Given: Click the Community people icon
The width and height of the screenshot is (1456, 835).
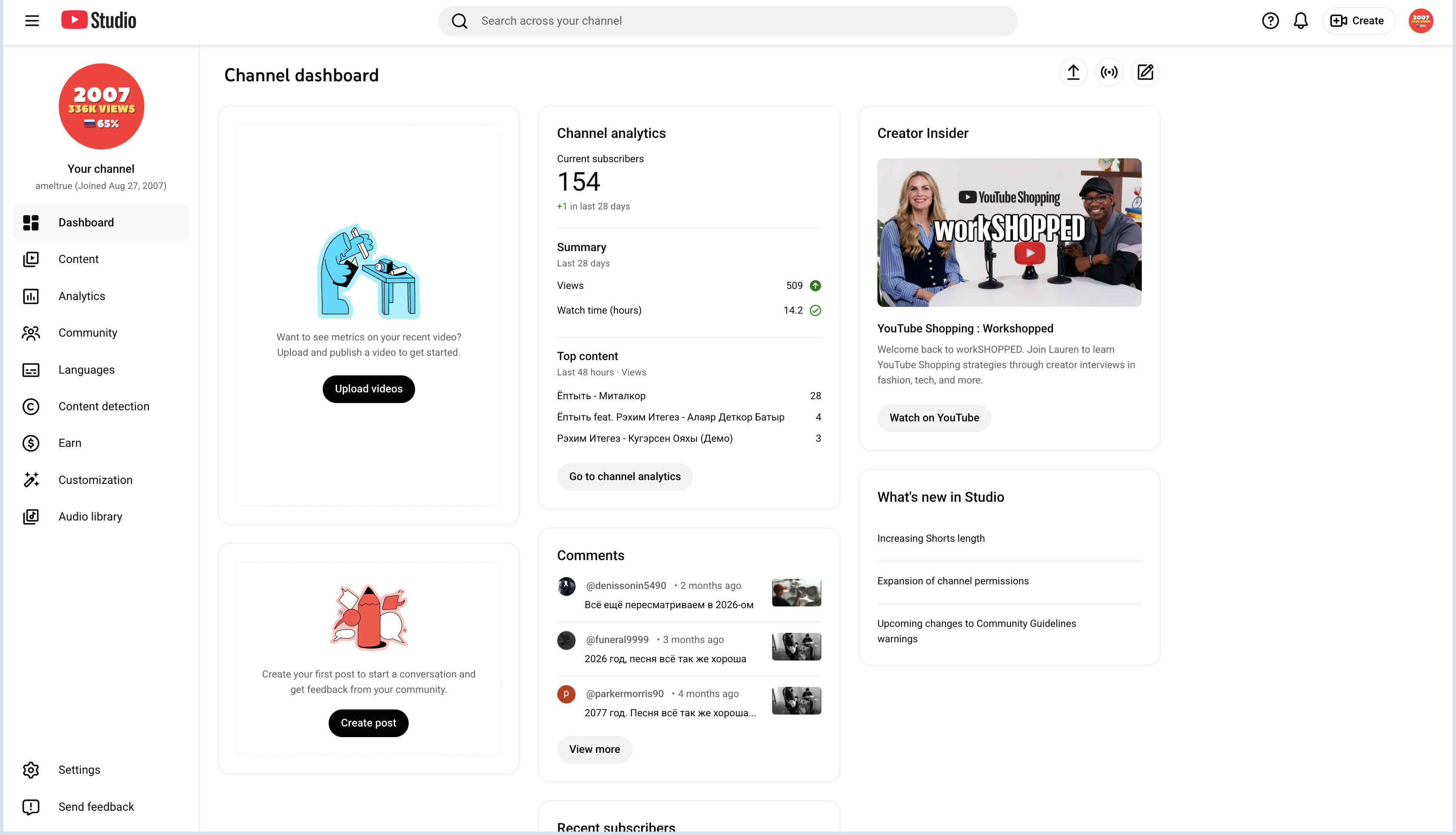Looking at the screenshot, I should [x=31, y=333].
